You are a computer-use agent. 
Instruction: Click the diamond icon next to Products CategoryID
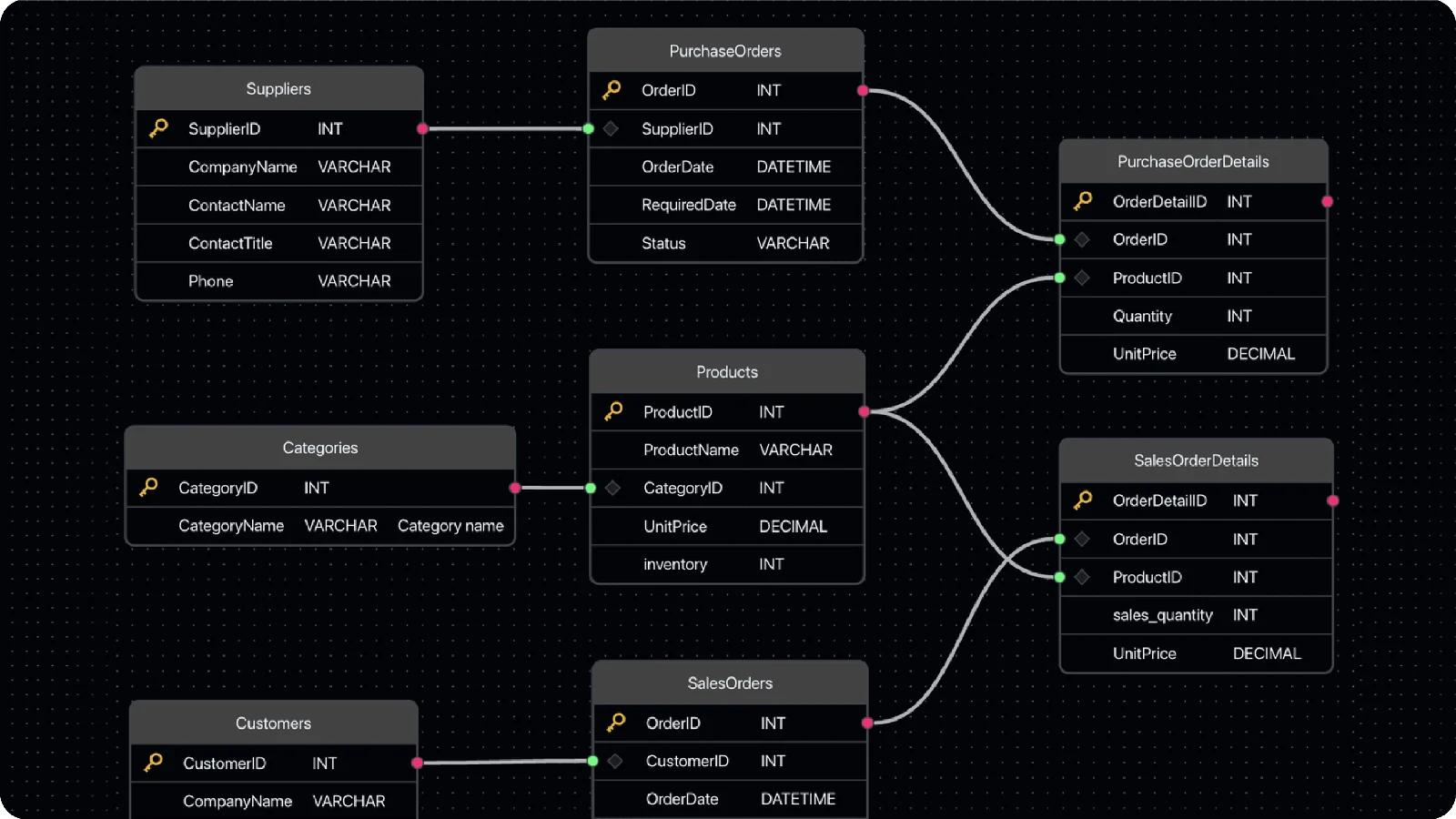coord(613,488)
